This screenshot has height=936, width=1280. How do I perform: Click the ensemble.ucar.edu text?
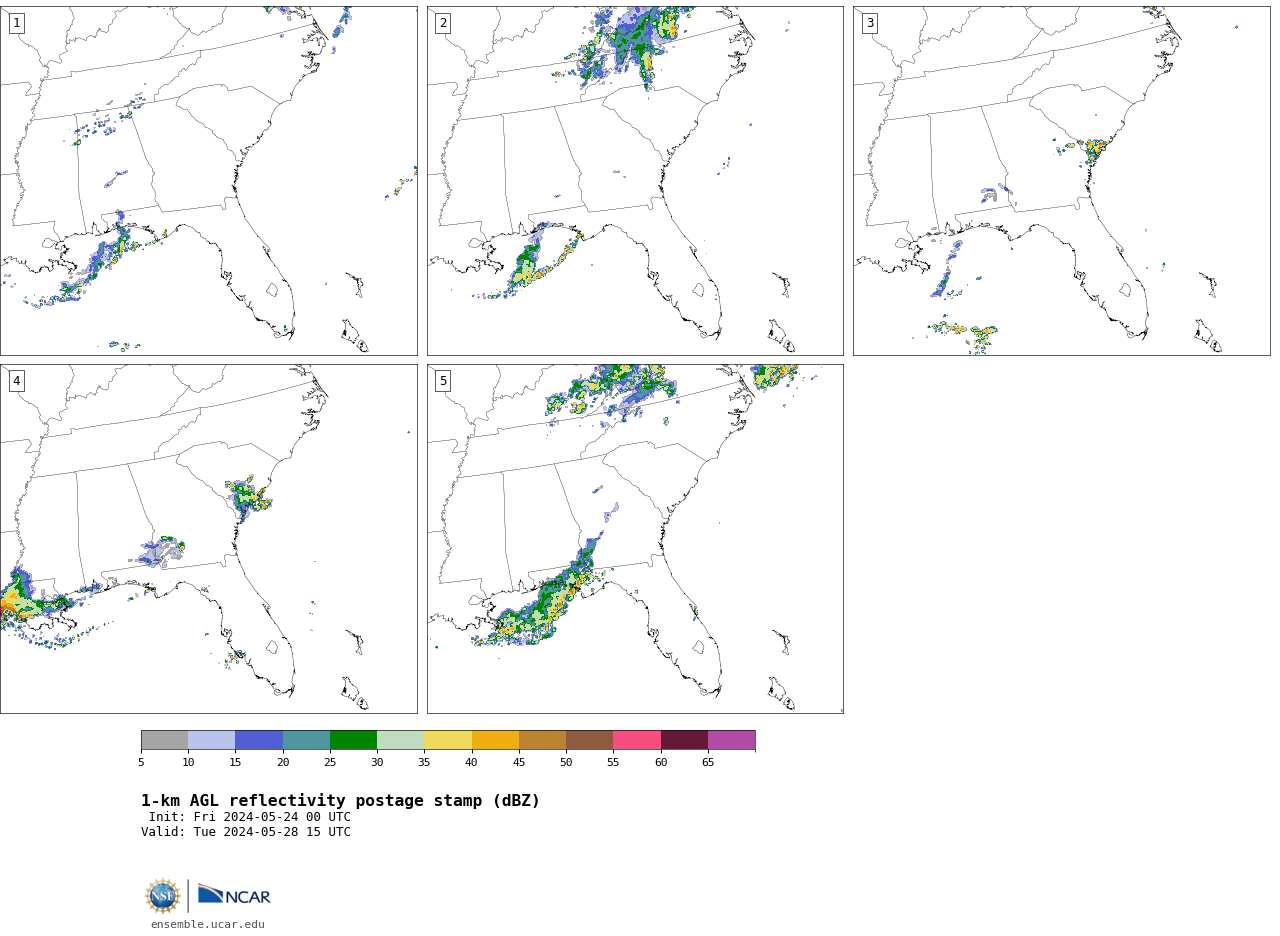[208, 925]
